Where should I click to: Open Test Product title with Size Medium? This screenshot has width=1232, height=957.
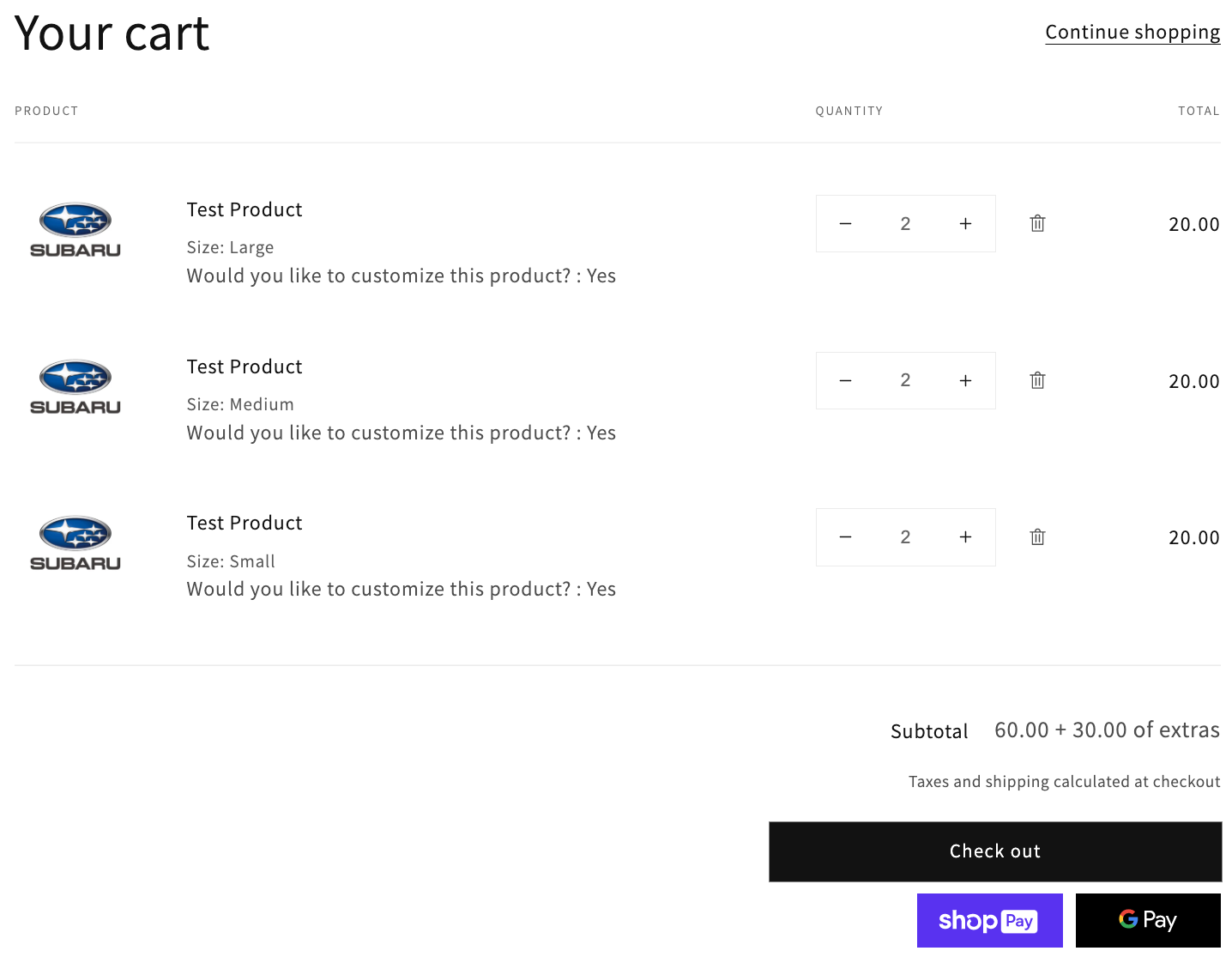point(245,367)
